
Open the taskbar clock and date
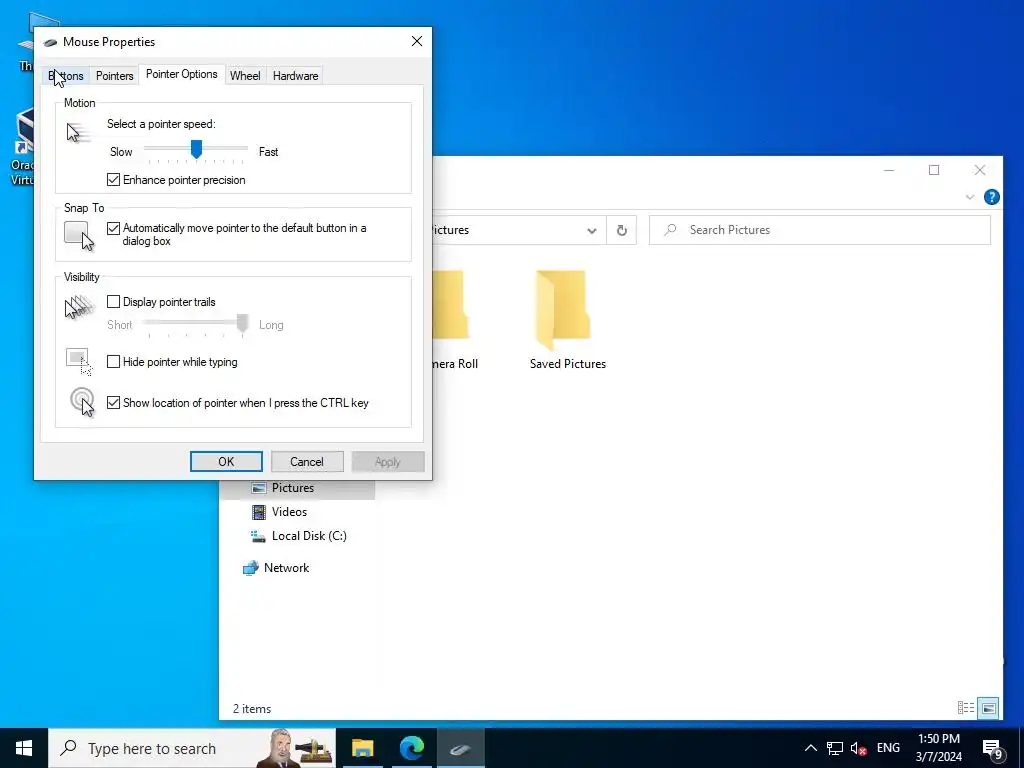click(x=938, y=748)
